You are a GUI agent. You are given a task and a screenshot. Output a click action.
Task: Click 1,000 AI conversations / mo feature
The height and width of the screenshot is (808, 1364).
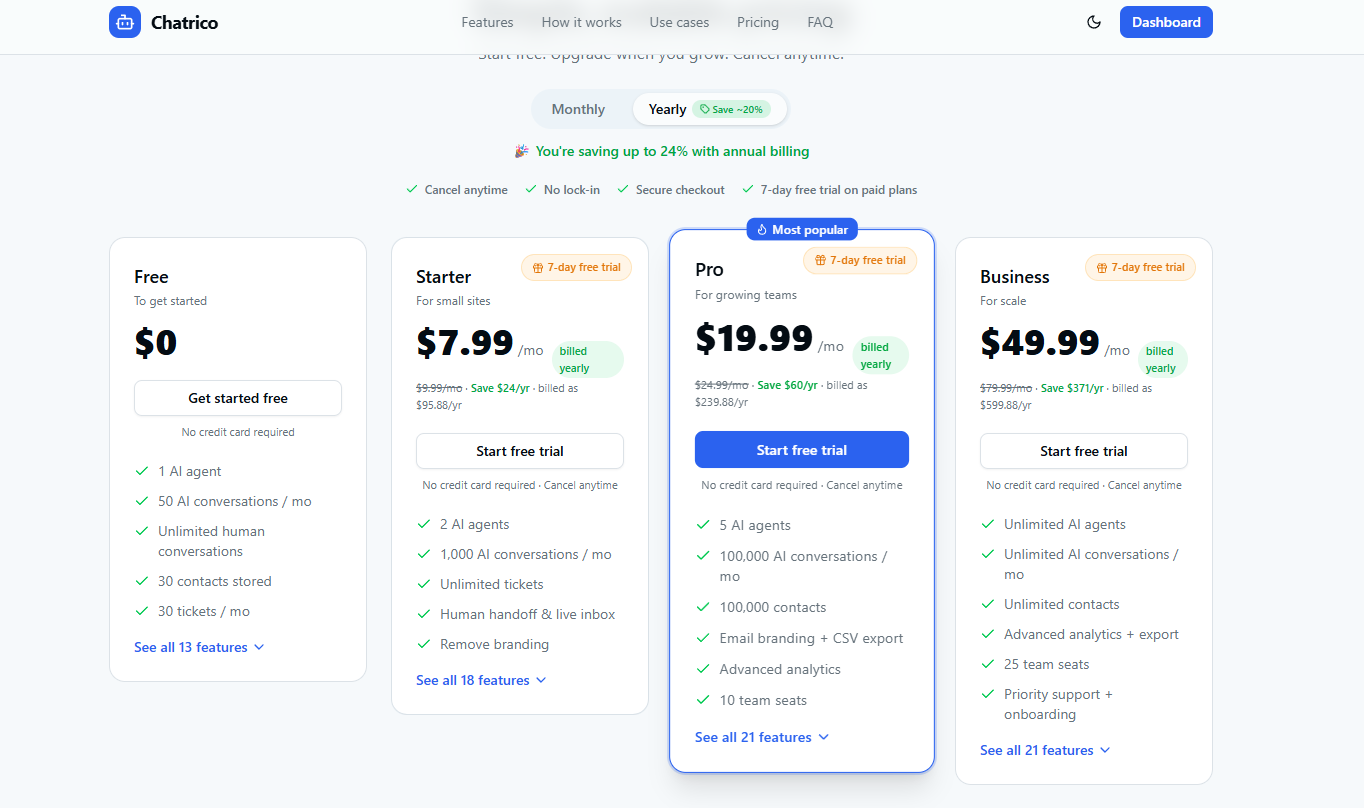coord(526,554)
